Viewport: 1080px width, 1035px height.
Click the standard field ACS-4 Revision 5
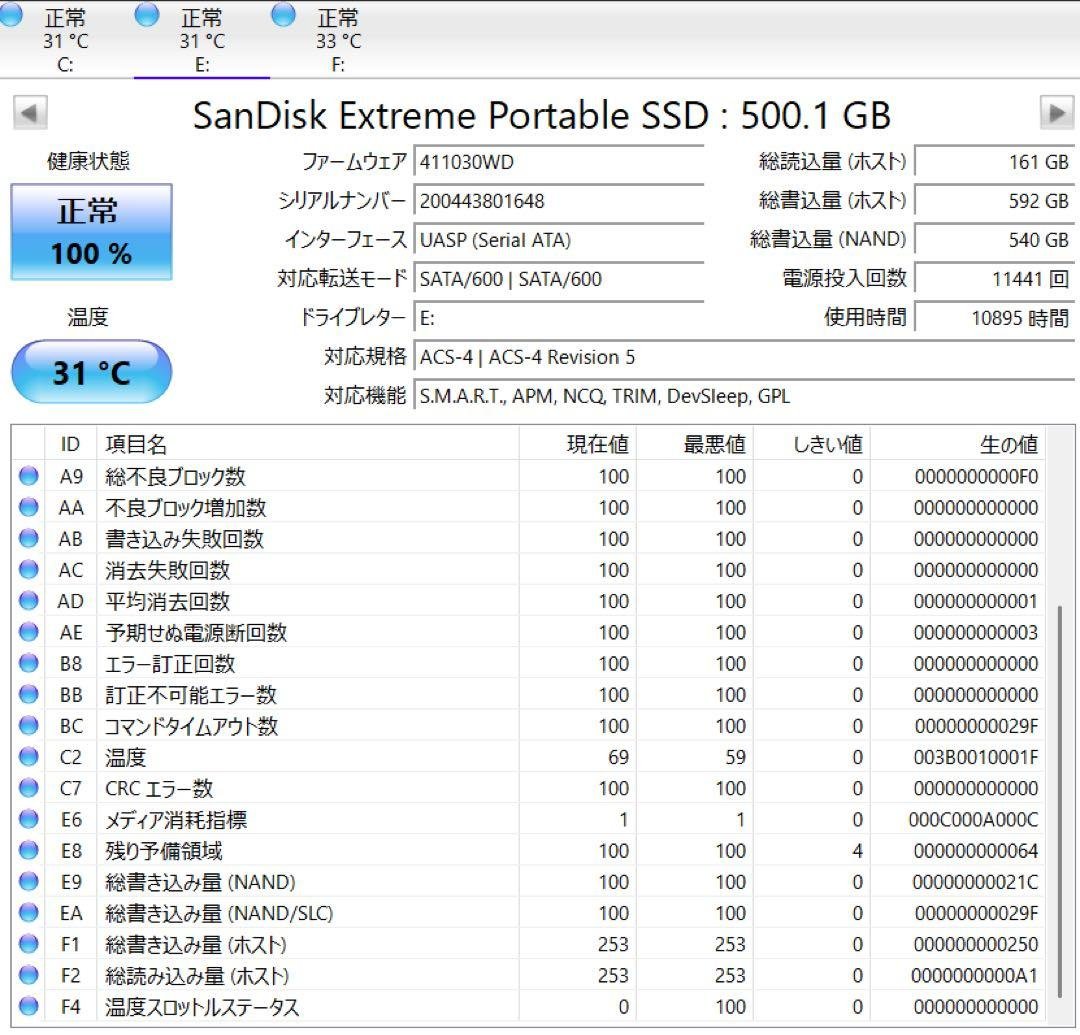(x=744, y=357)
